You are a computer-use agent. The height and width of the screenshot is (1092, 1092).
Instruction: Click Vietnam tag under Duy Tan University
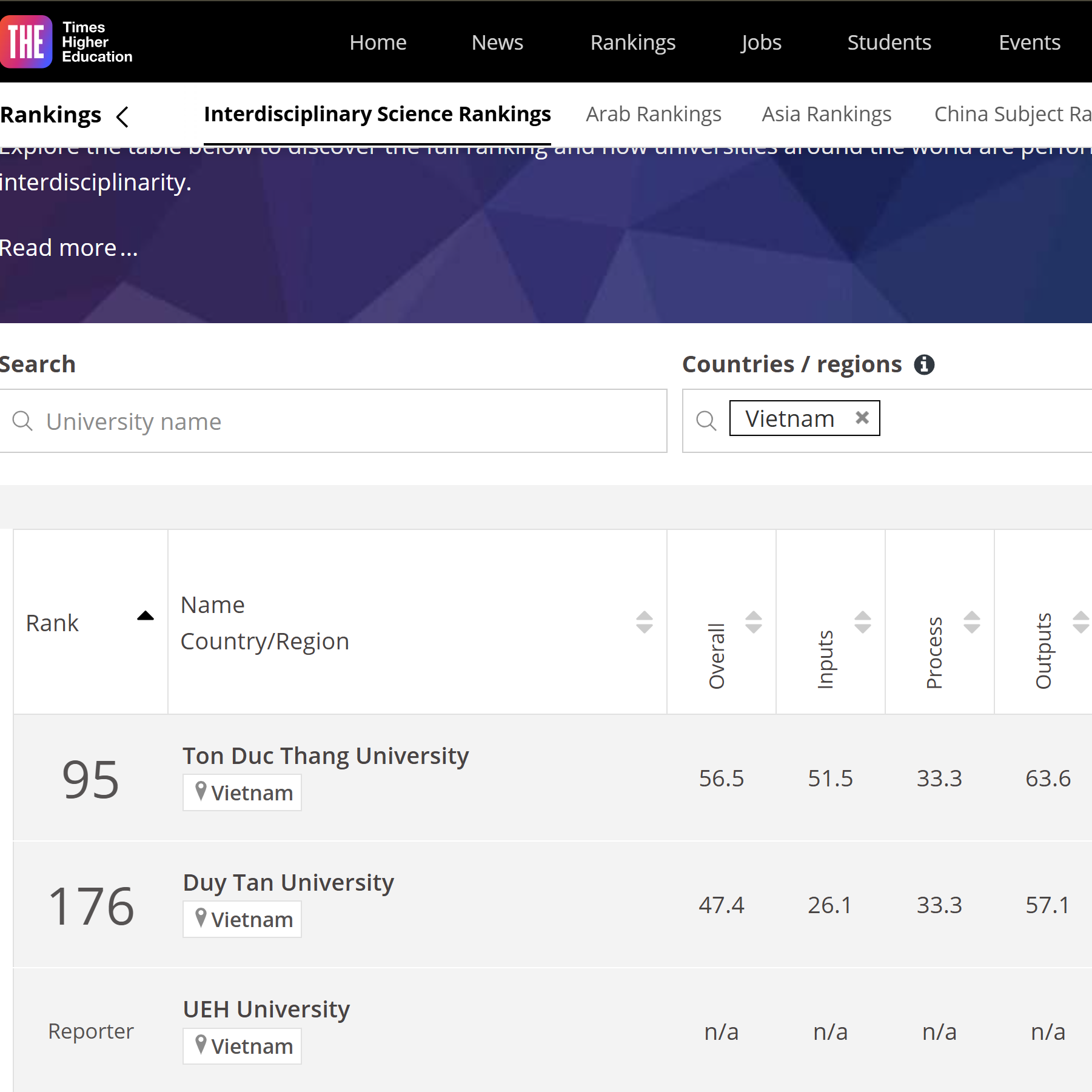(242, 919)
